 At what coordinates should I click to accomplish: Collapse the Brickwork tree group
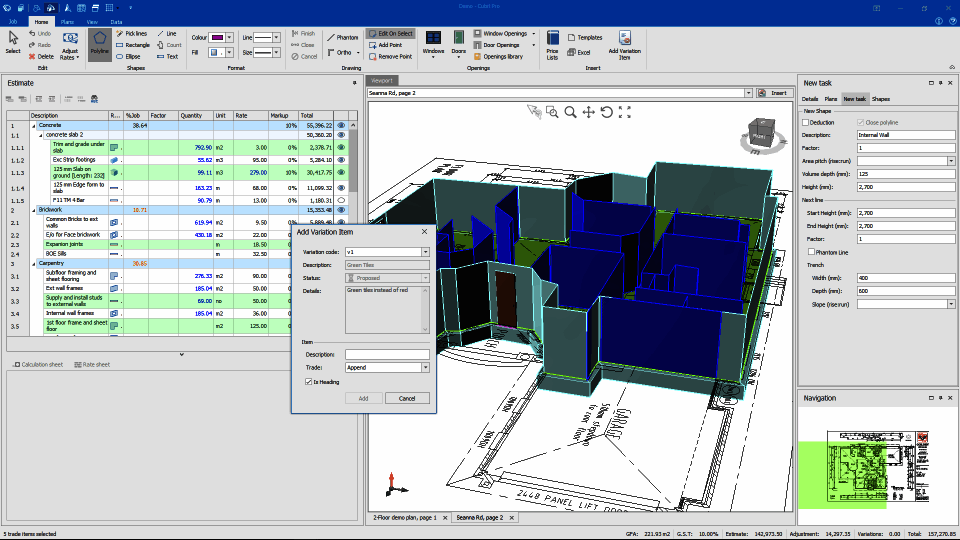(34, 210)
